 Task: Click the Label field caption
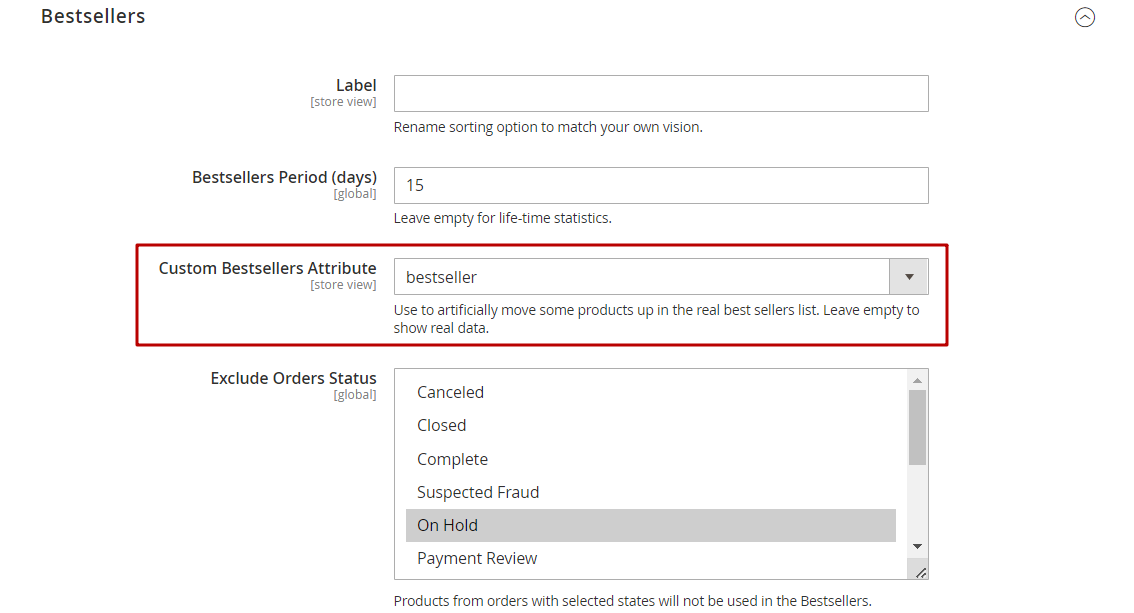(356, 85)
